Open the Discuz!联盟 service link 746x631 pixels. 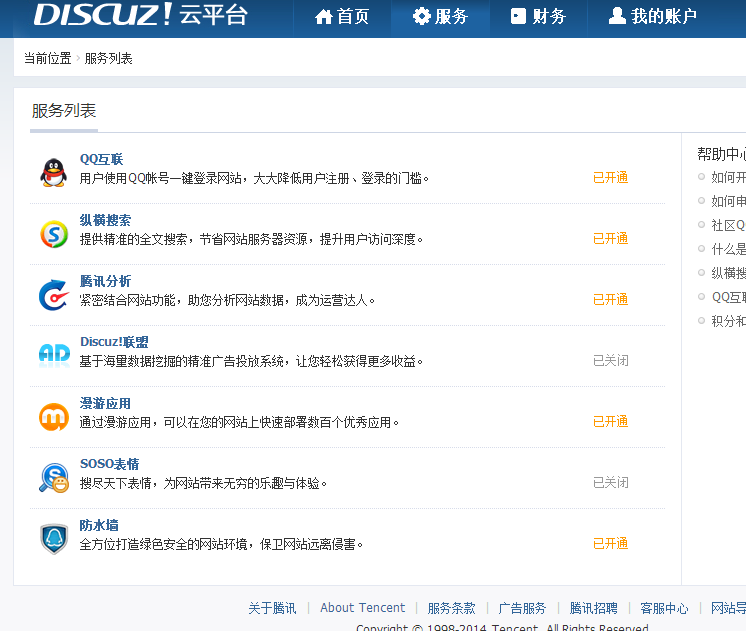(114, 342)
